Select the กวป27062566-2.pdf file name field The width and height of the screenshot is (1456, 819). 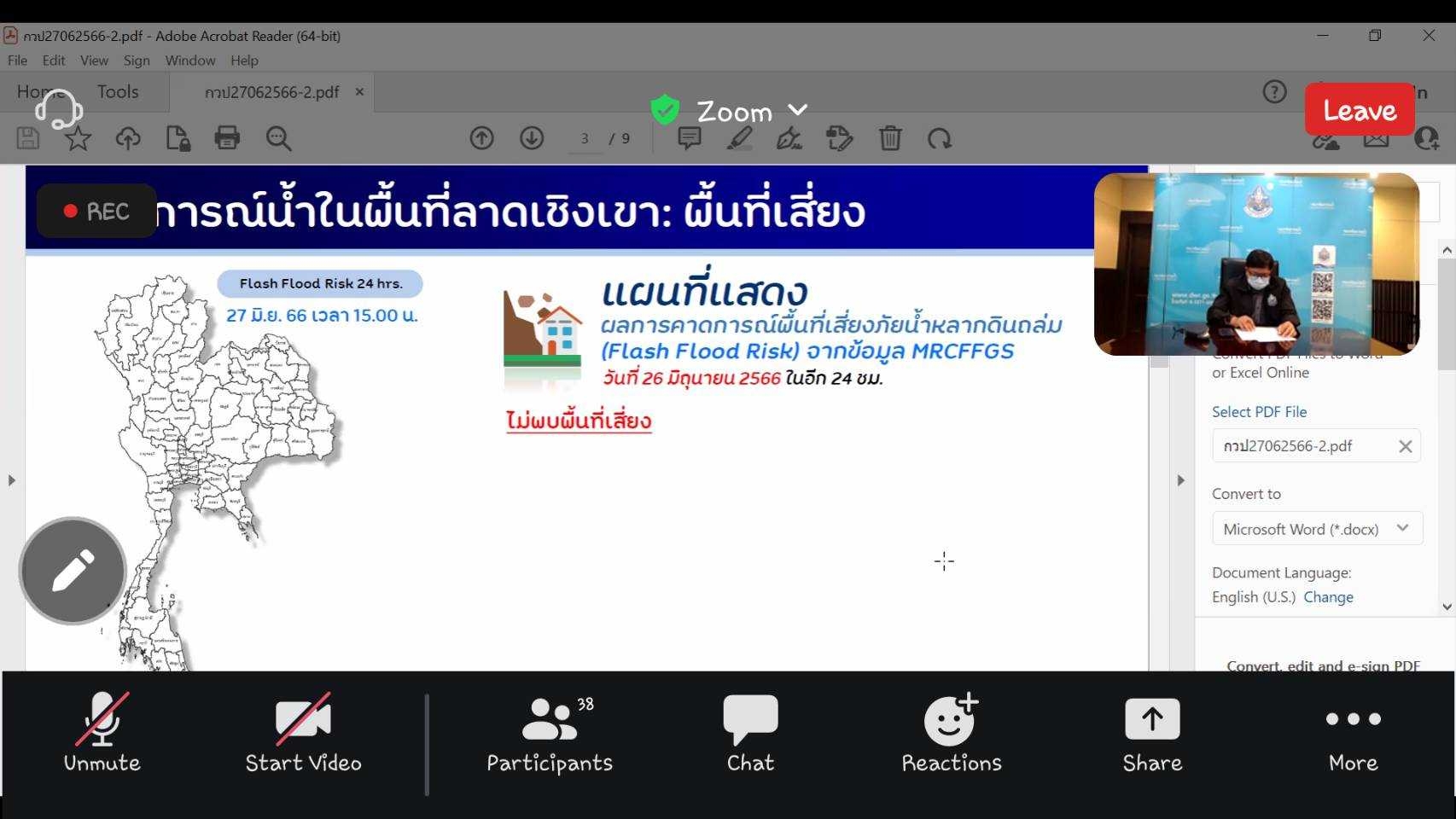[1316, 446]
